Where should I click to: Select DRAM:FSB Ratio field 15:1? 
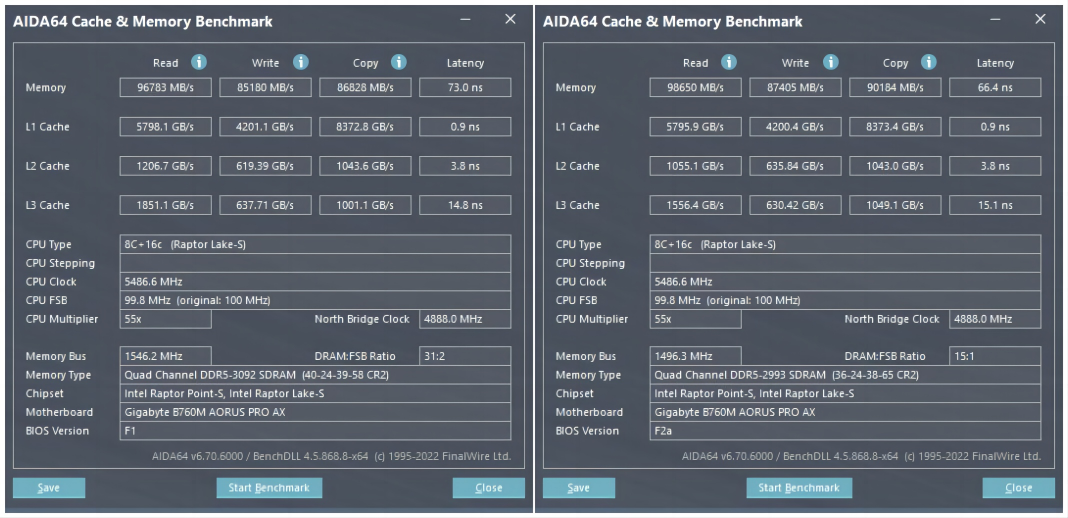tap(995, 356)
